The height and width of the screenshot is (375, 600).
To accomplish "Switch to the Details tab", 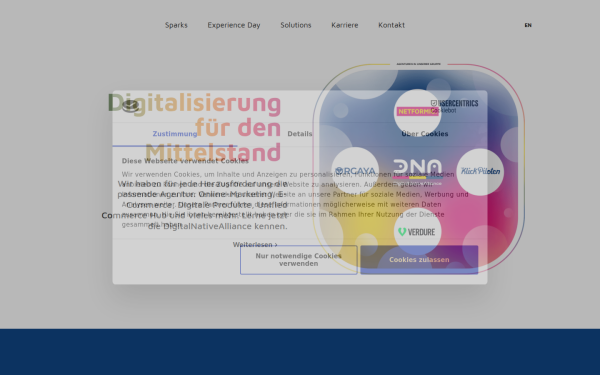I will (300, 134).
